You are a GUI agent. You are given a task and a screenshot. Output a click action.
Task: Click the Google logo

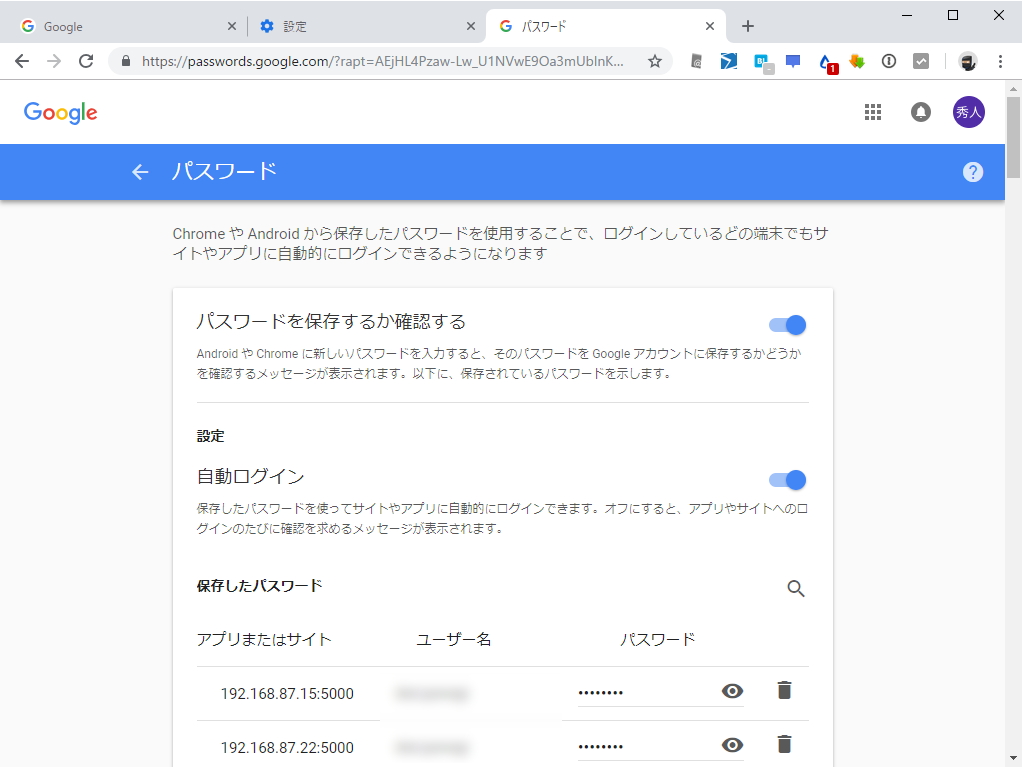[60, 112]
